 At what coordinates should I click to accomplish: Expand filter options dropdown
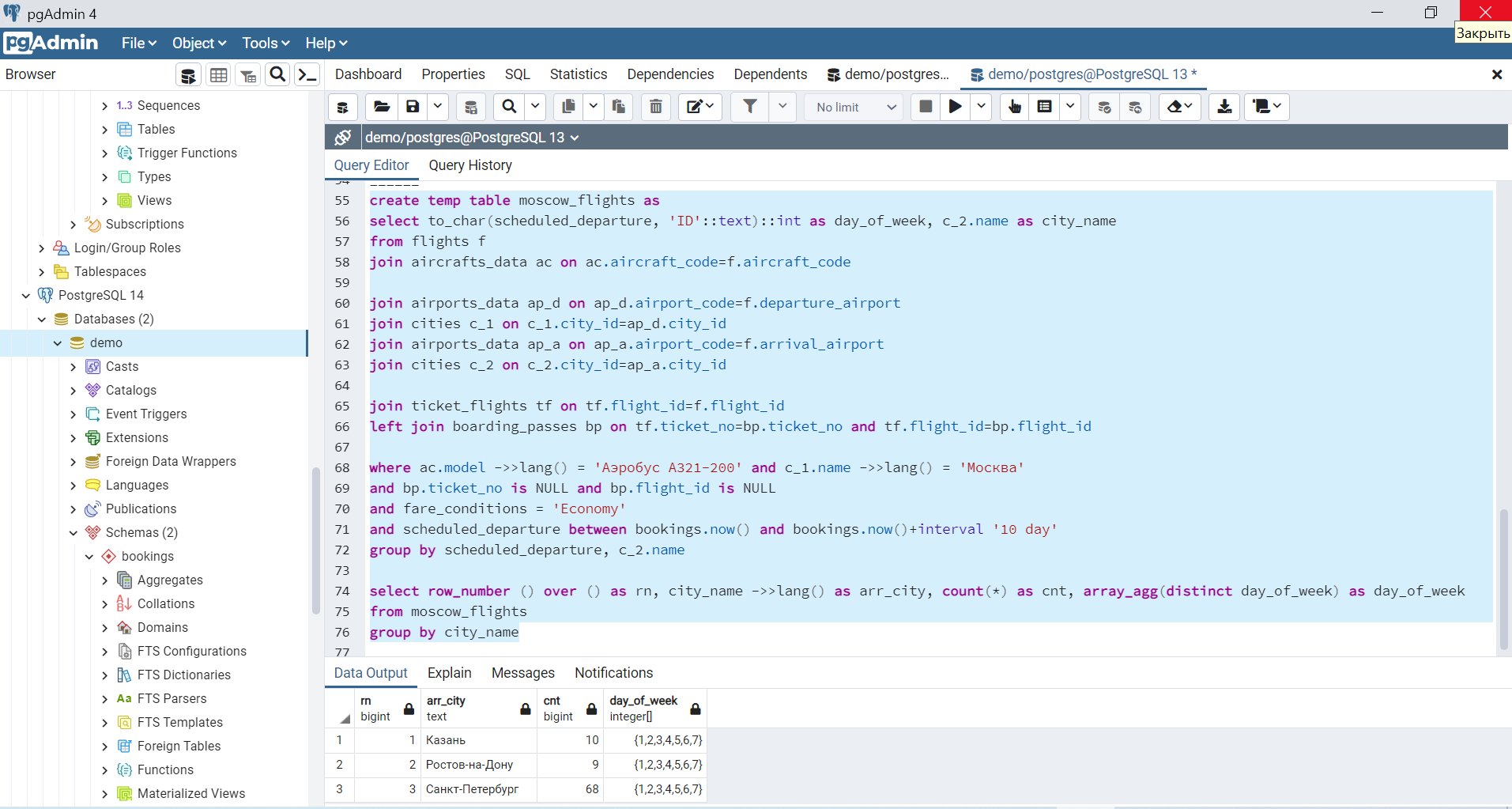[x=782, y=107]
